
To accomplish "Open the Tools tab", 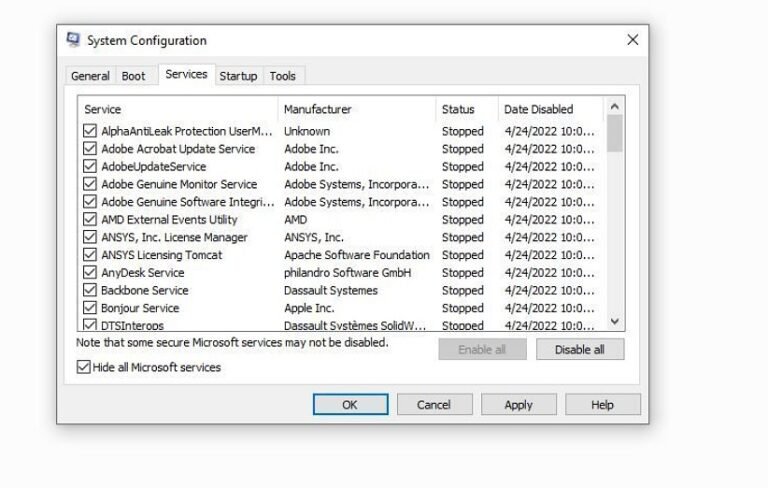I will click(282, 76).
